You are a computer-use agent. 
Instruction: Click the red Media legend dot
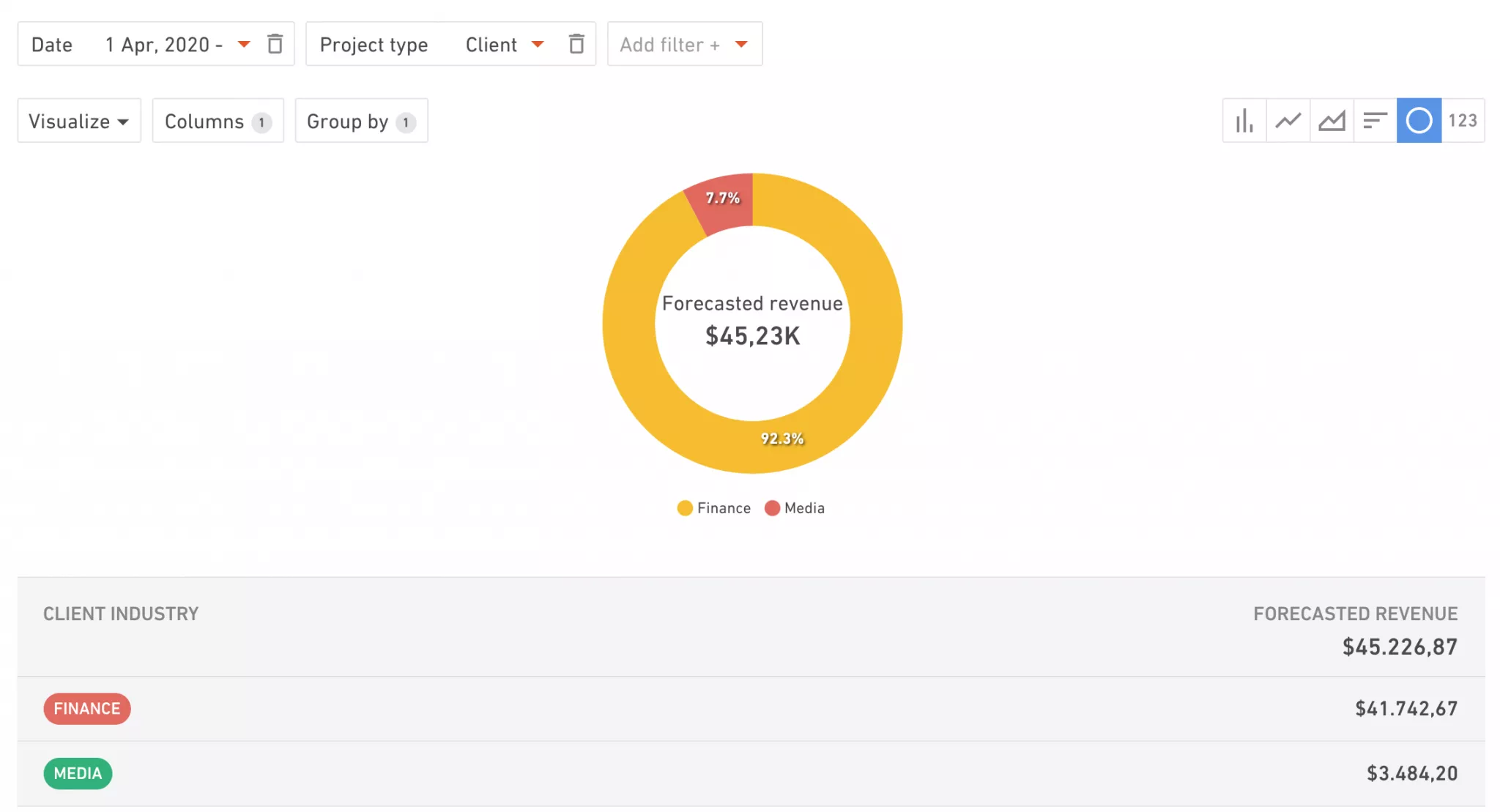pyautogui.click(x=772, y=508)
